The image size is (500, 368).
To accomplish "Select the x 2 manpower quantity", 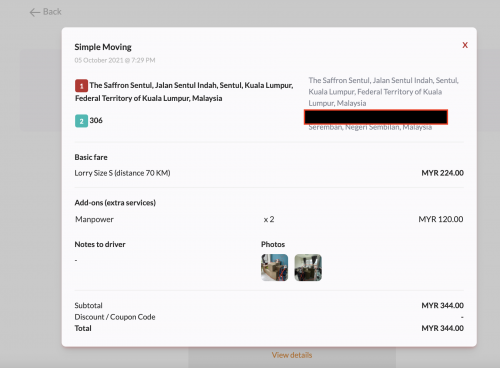I will pyautogui.click(x=269, y=219).
